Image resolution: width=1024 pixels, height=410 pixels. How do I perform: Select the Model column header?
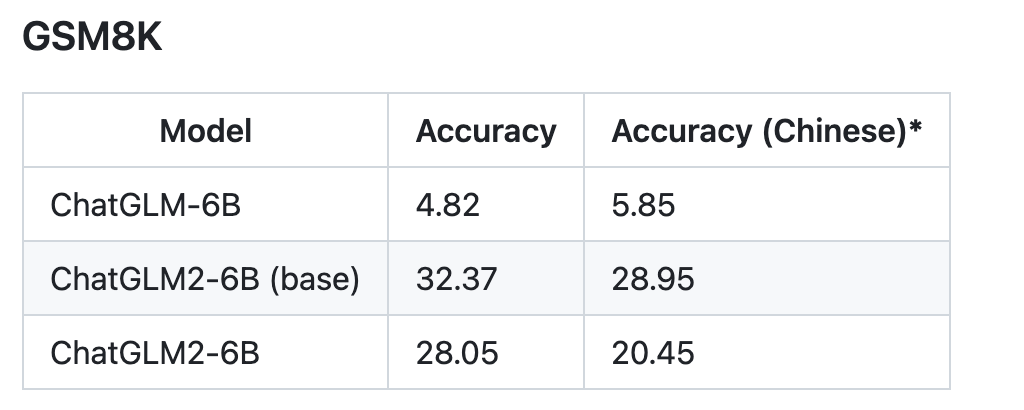(x=206, y=131)
